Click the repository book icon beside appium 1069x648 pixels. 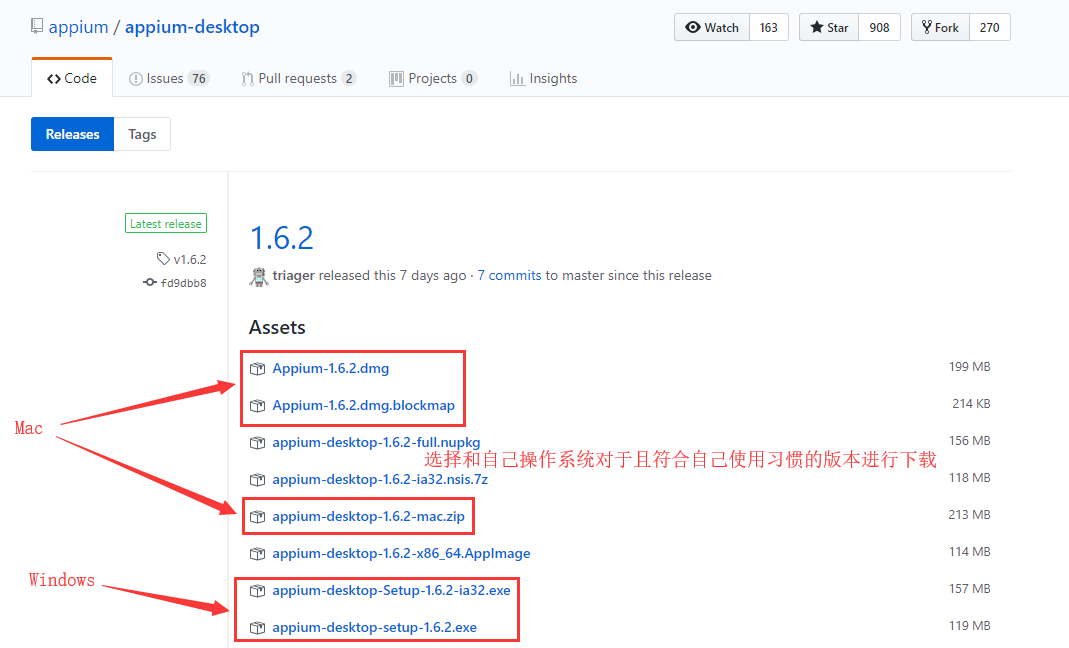pyautogui.click(x=37, y=27)
